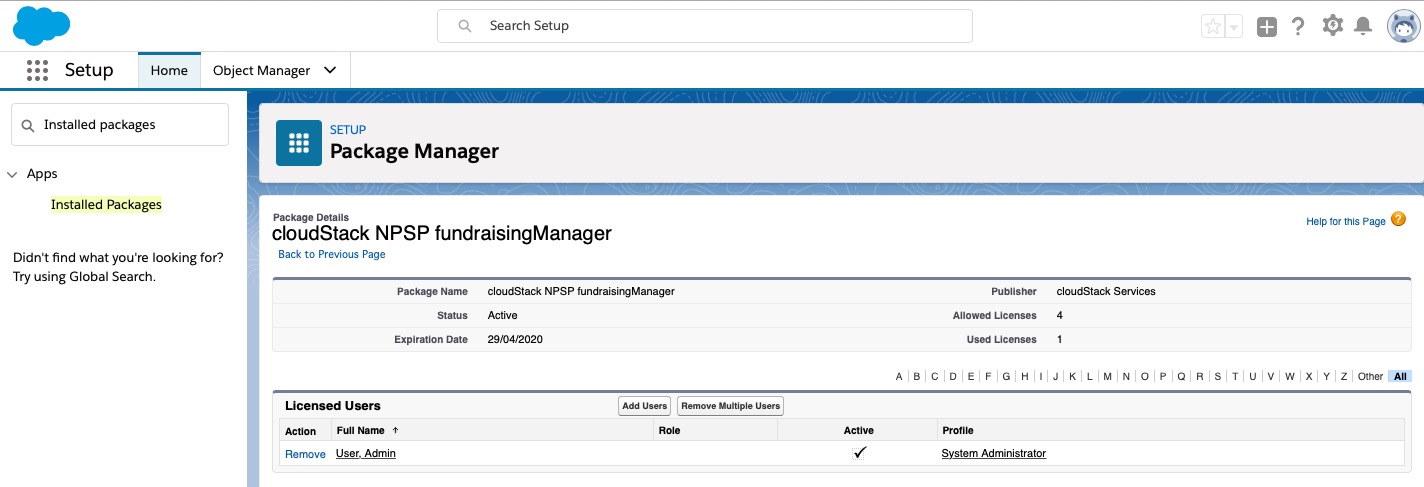Filter users by letter U

[1252, 377]
